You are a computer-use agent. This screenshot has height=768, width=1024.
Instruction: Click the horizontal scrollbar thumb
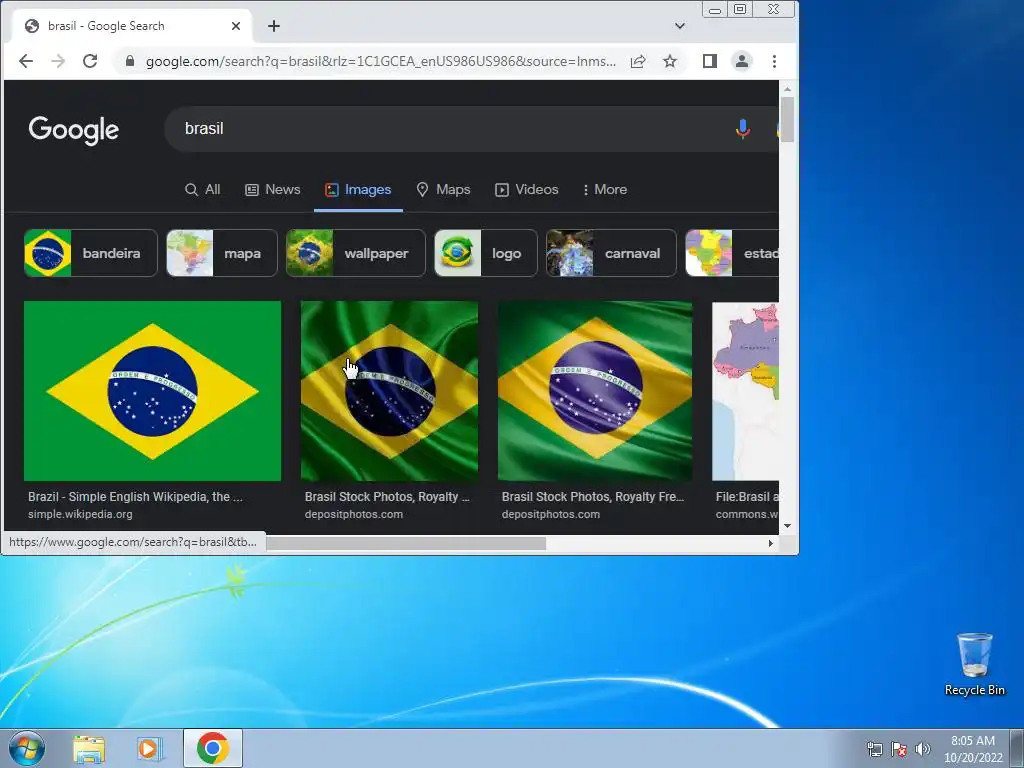(406, 543)
